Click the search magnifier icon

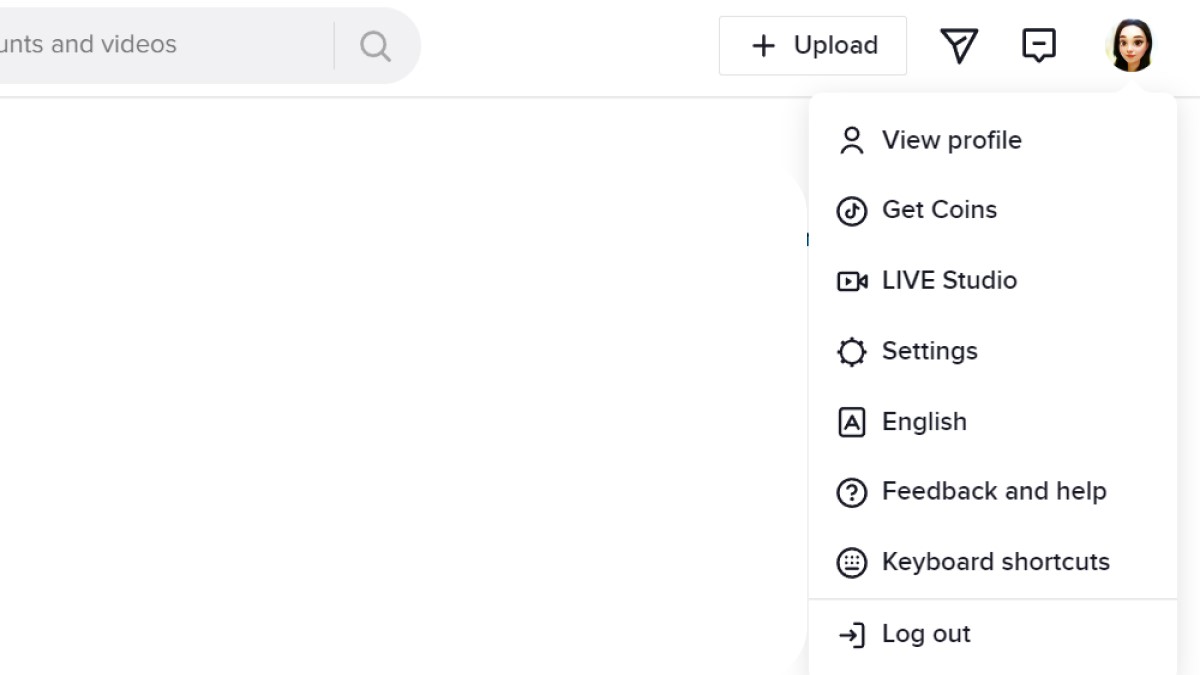[375, 46]
